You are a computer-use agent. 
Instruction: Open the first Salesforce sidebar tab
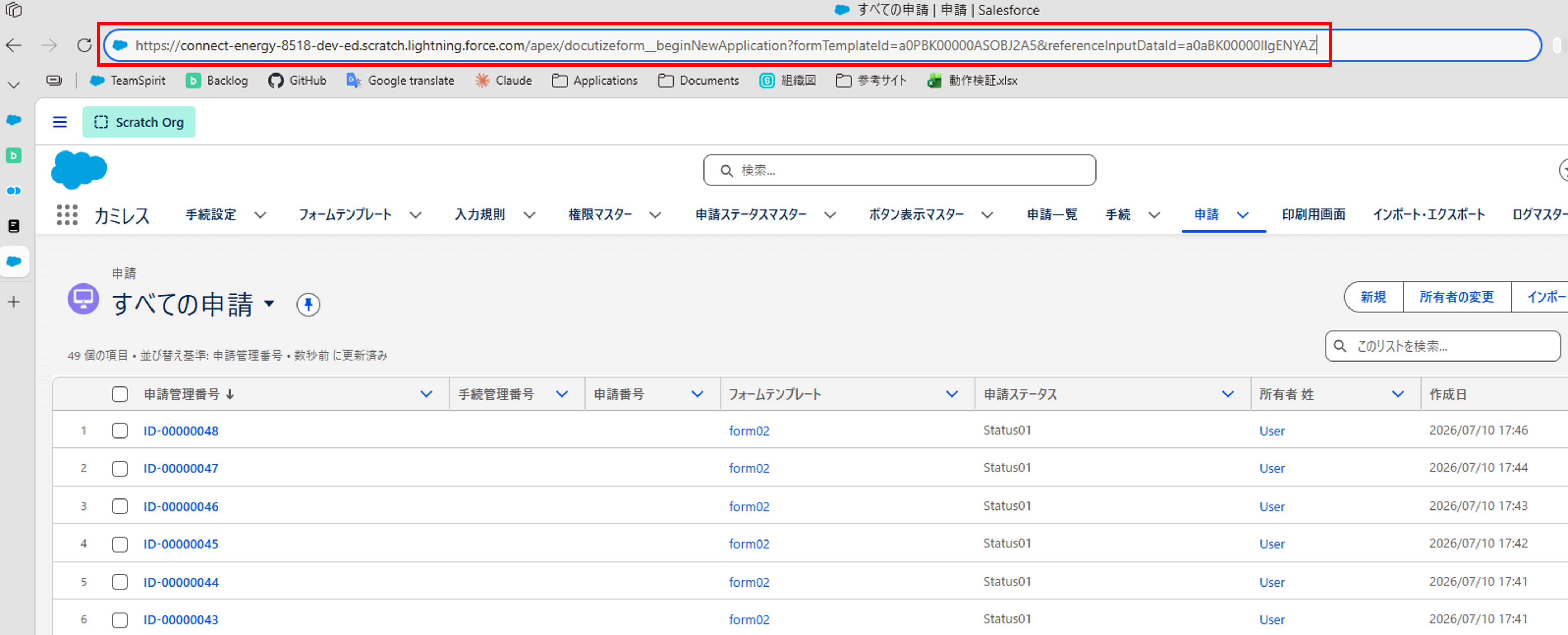[x=14, y=120]
